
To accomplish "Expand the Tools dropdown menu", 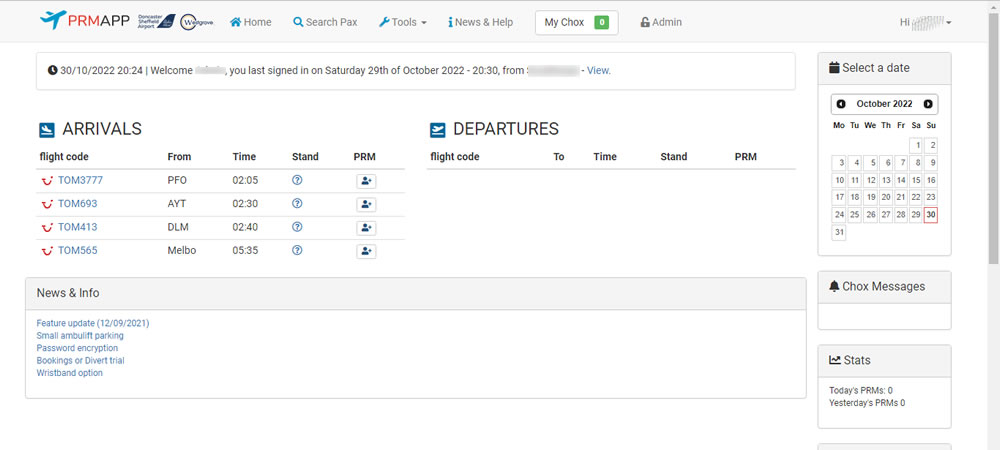I will click(402, 22).
